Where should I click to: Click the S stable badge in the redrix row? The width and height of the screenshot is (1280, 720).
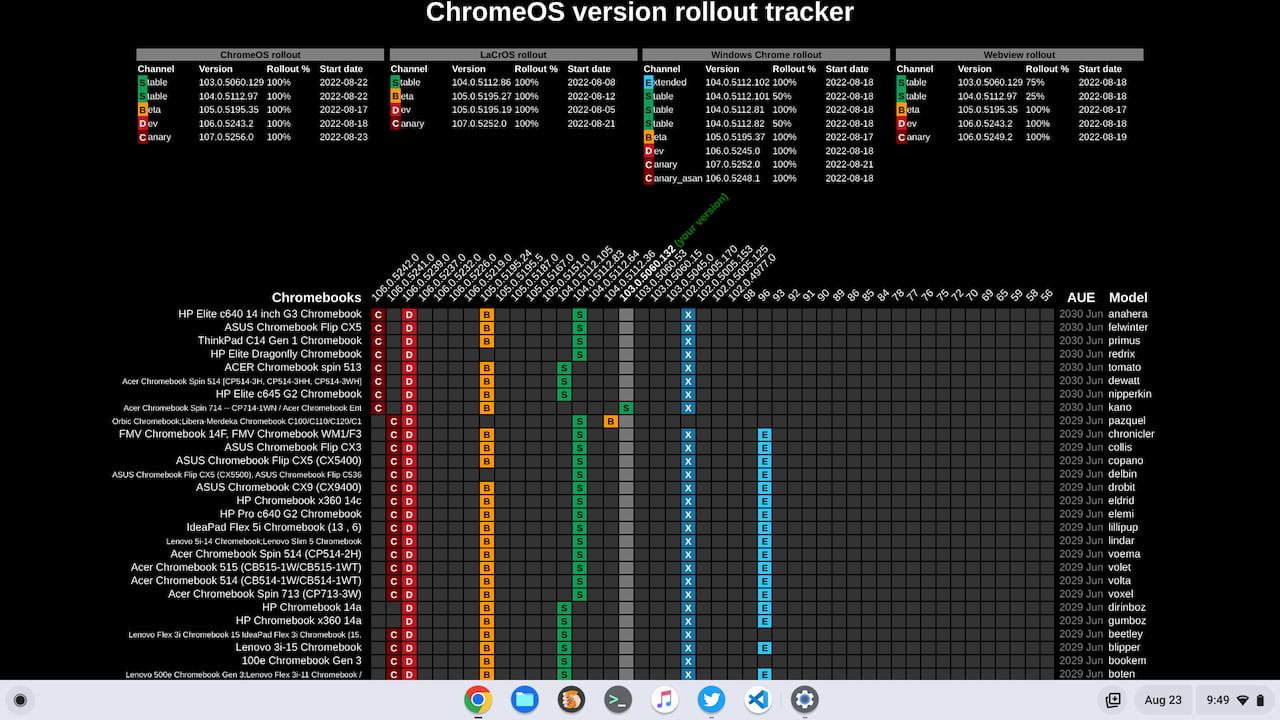tap(579, 354)
